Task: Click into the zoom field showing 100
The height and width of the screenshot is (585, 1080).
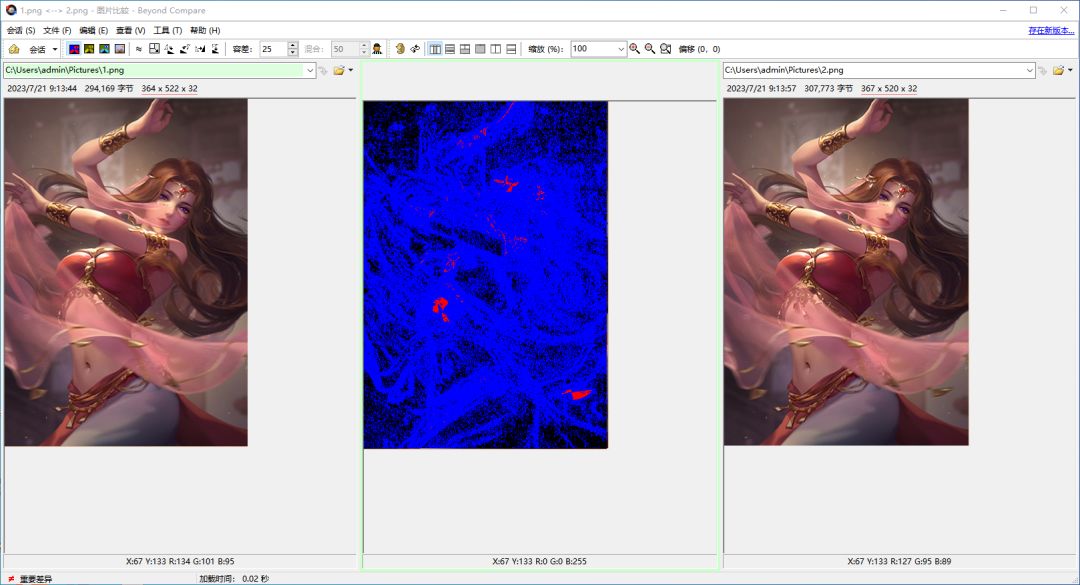Action: point(593,49)
